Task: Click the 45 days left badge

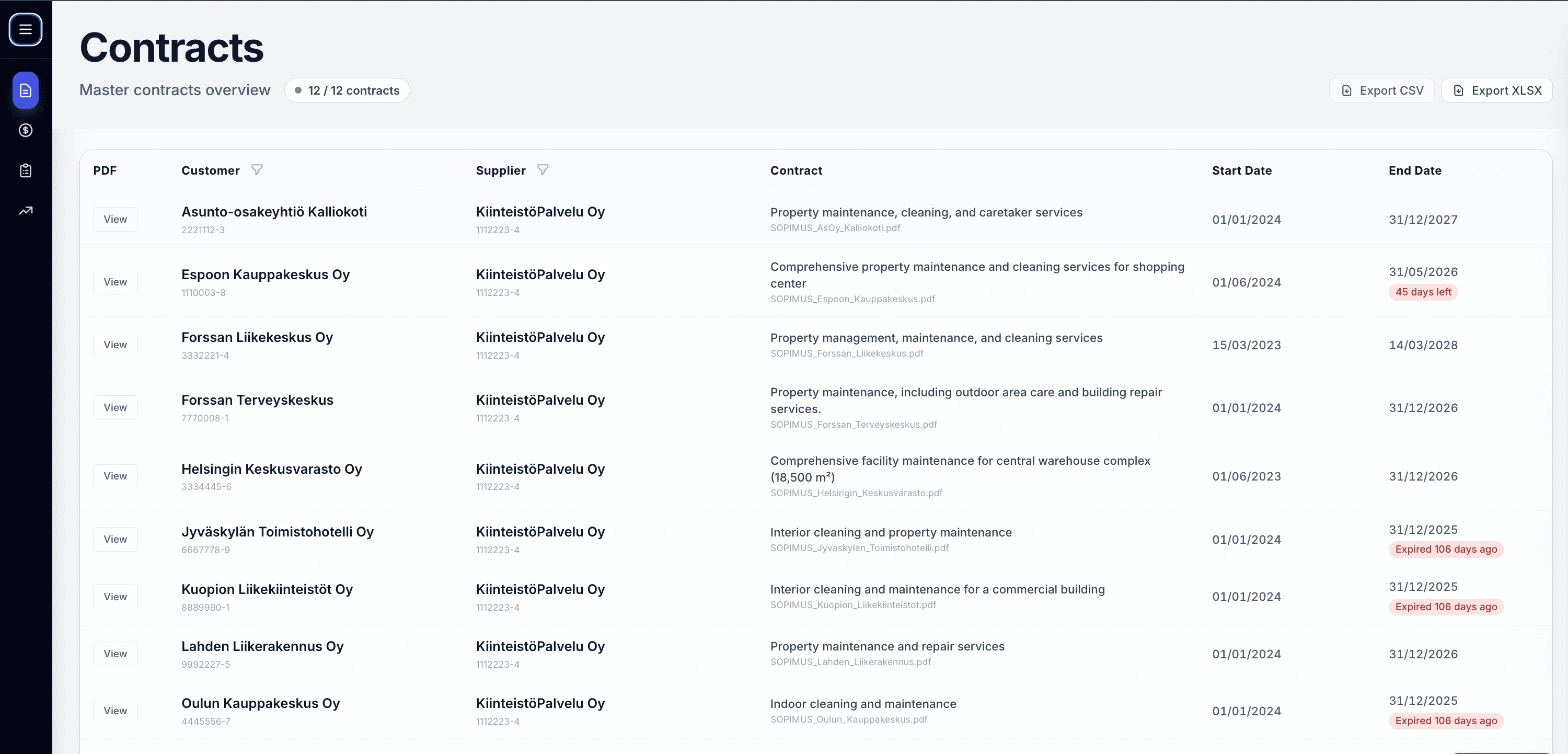Action: pos(1423,292)
